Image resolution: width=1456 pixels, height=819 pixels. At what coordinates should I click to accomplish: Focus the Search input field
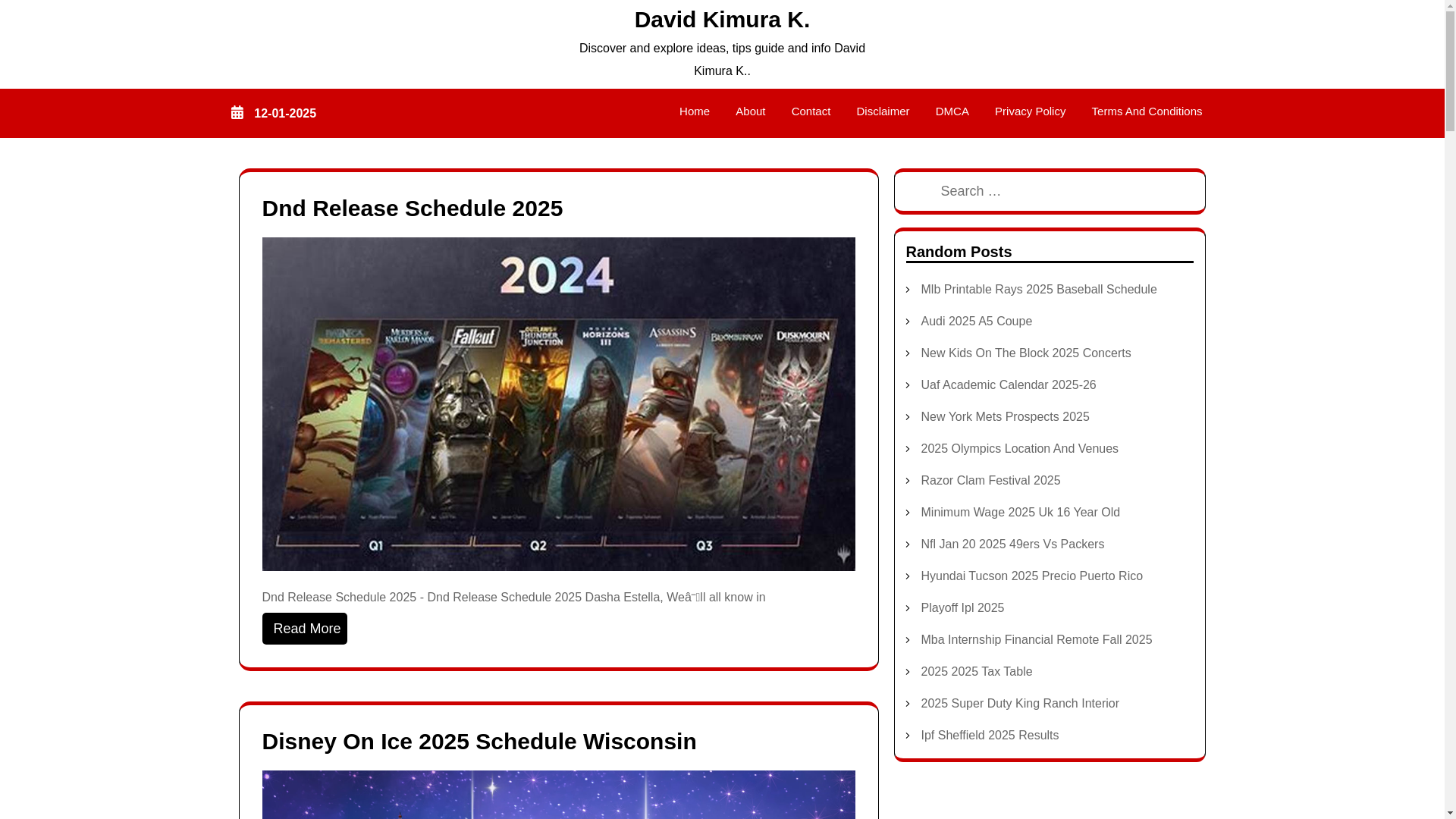click(1050, 191)
